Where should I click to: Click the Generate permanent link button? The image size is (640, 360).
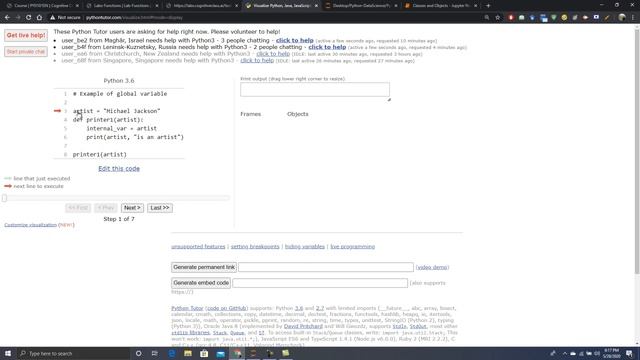[x=204, y=267]
